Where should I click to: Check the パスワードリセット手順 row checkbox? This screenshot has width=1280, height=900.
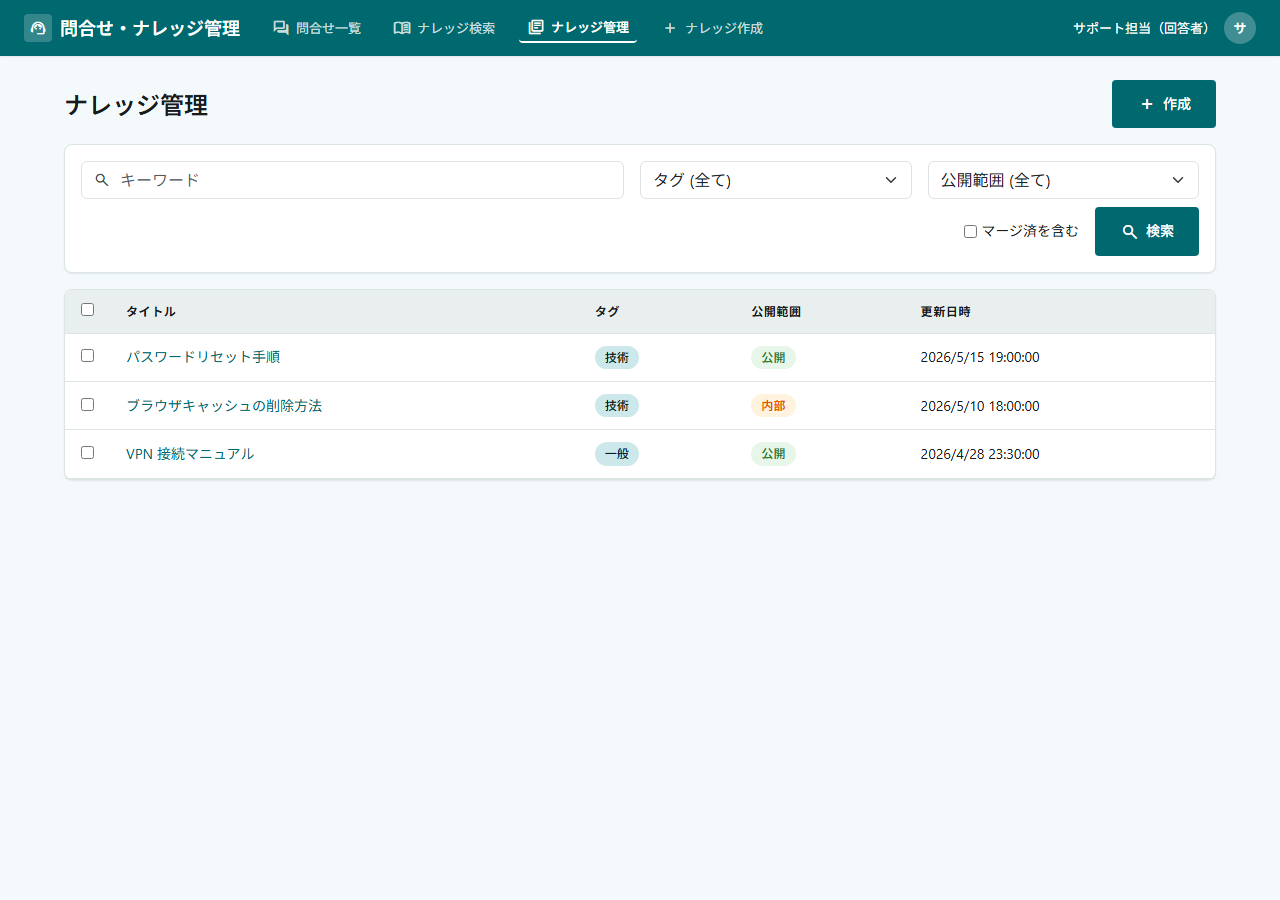click(x=87, y=356)
